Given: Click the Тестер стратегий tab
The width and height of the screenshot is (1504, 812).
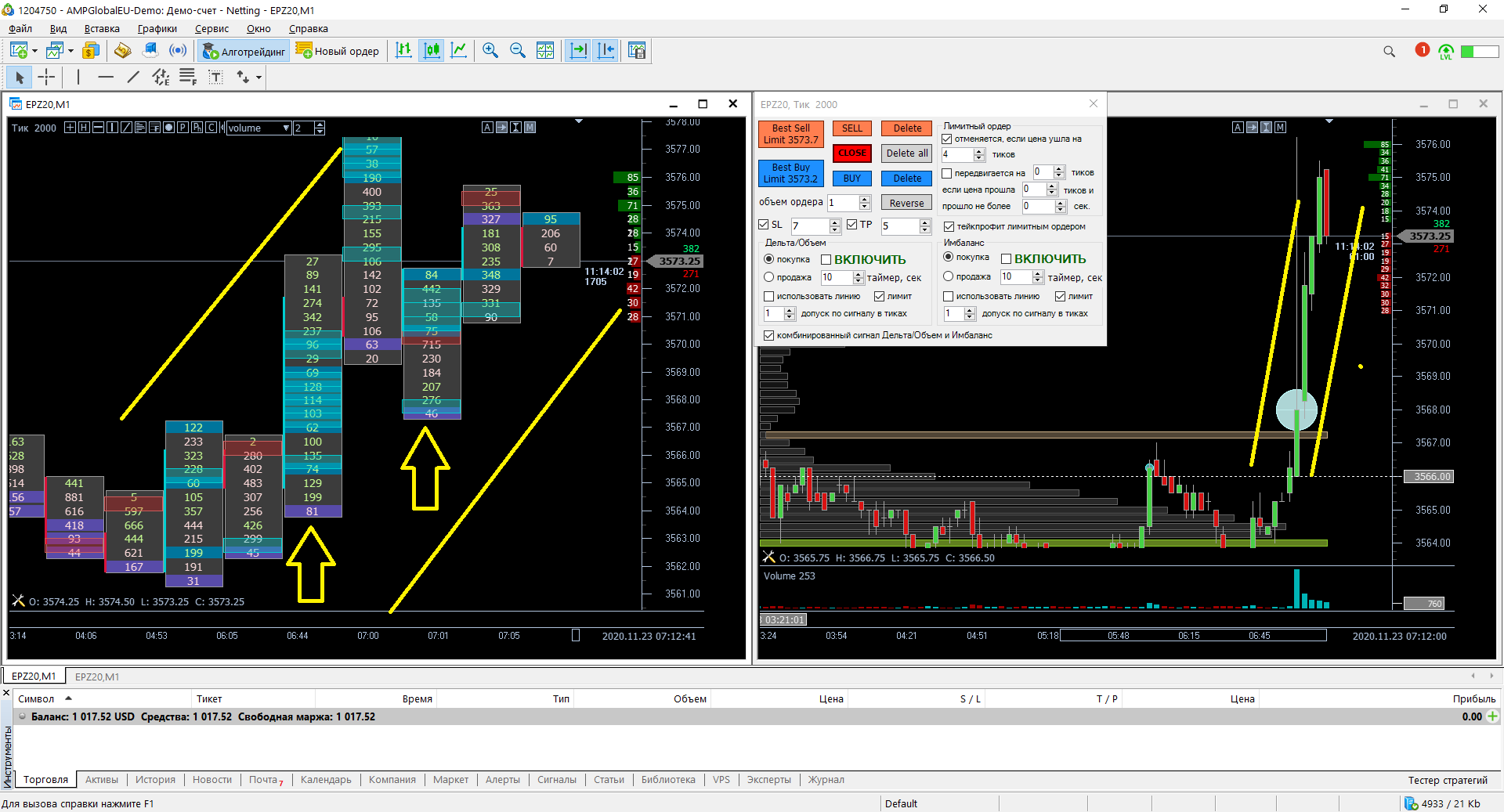Looking at the screenshot, I should (1448, 780).
